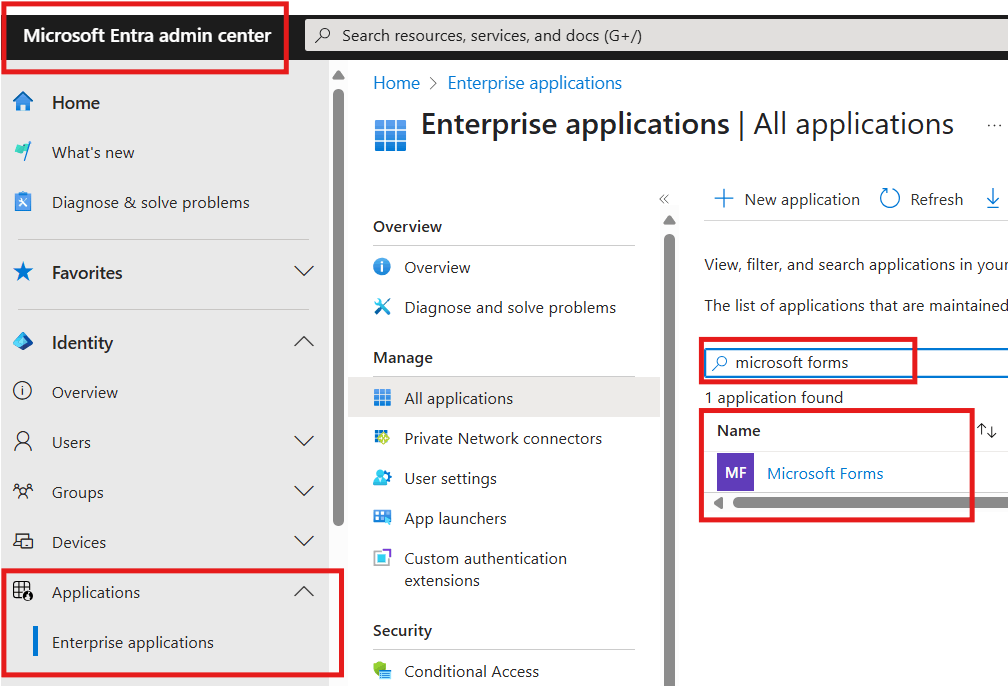Collapse the Applications section
Viewport: 1008px width, 686px height.
(x=304, y=591)
